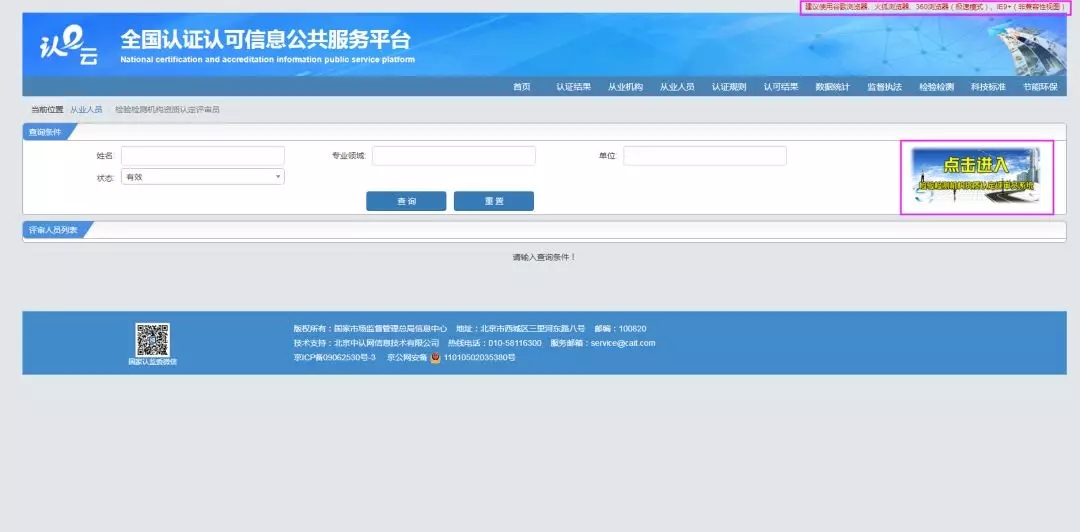The height and width of the screenshot is (532, 1080).
Task: Open 认可结果 in the navigation bar
Action: pos(780,87)
